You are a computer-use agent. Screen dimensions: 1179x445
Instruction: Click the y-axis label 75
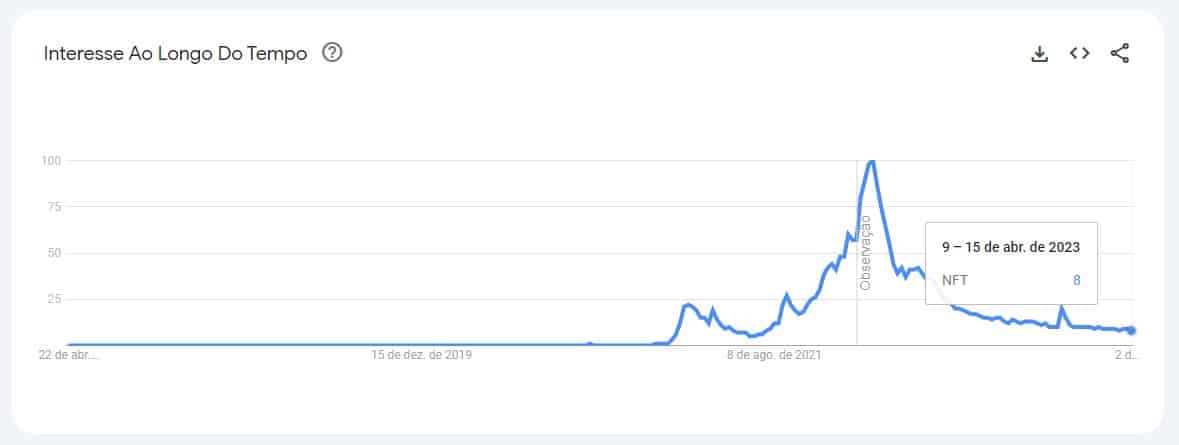(54, 207)
